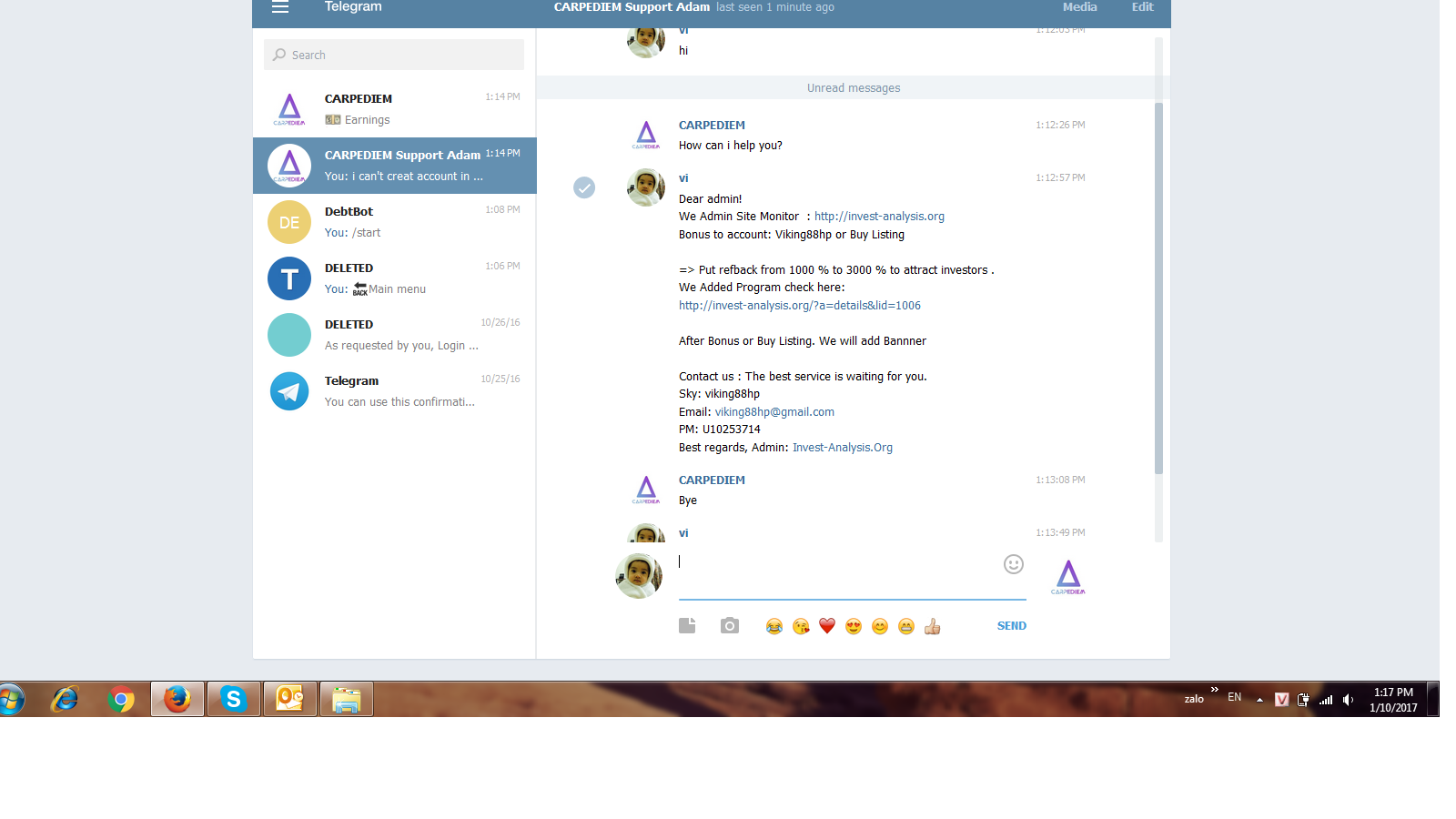
Task: Click the messages pane scrollbar
Action: [x=1158, y=288]
